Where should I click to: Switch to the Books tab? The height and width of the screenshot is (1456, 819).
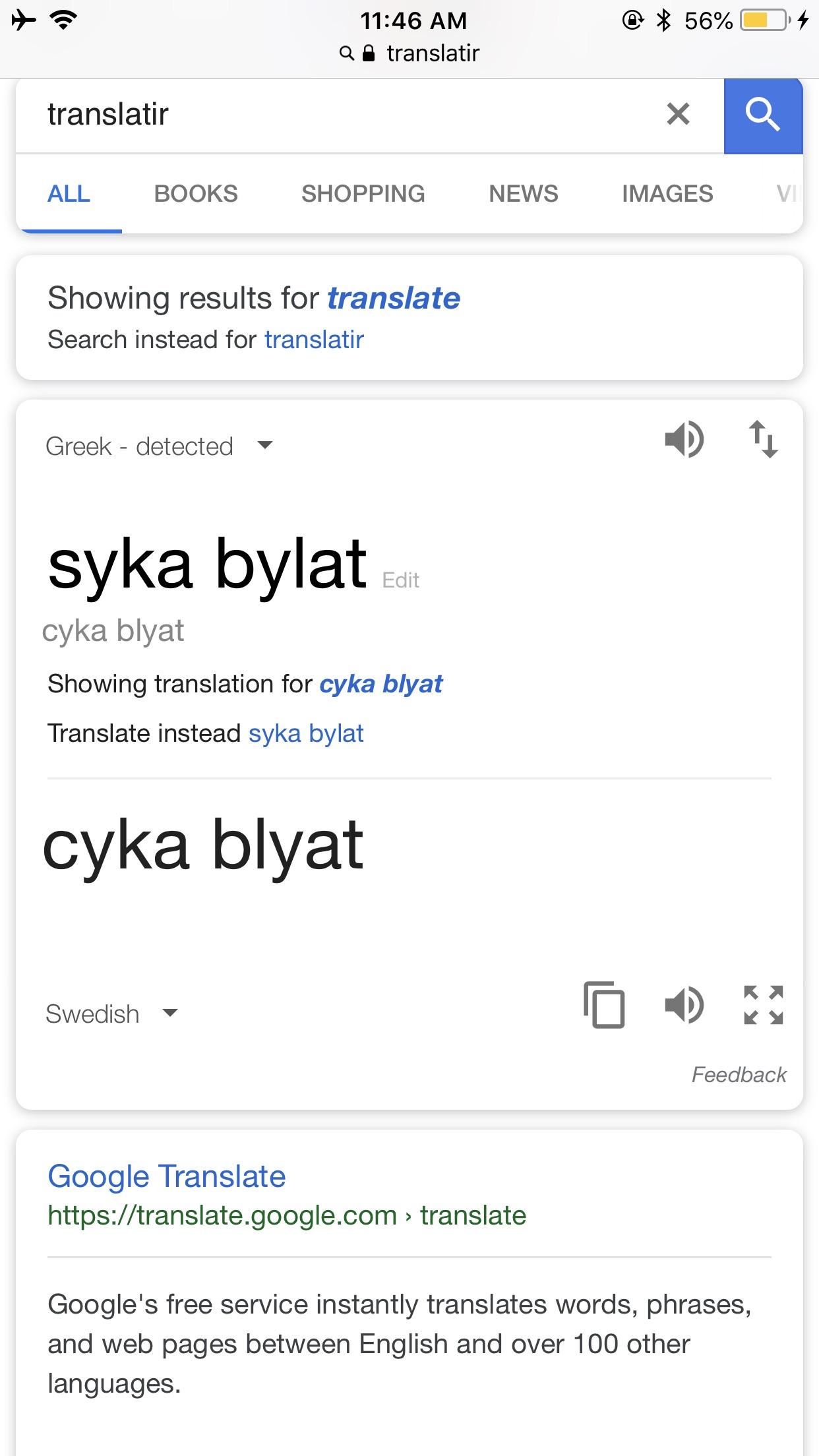pos(196,194)
